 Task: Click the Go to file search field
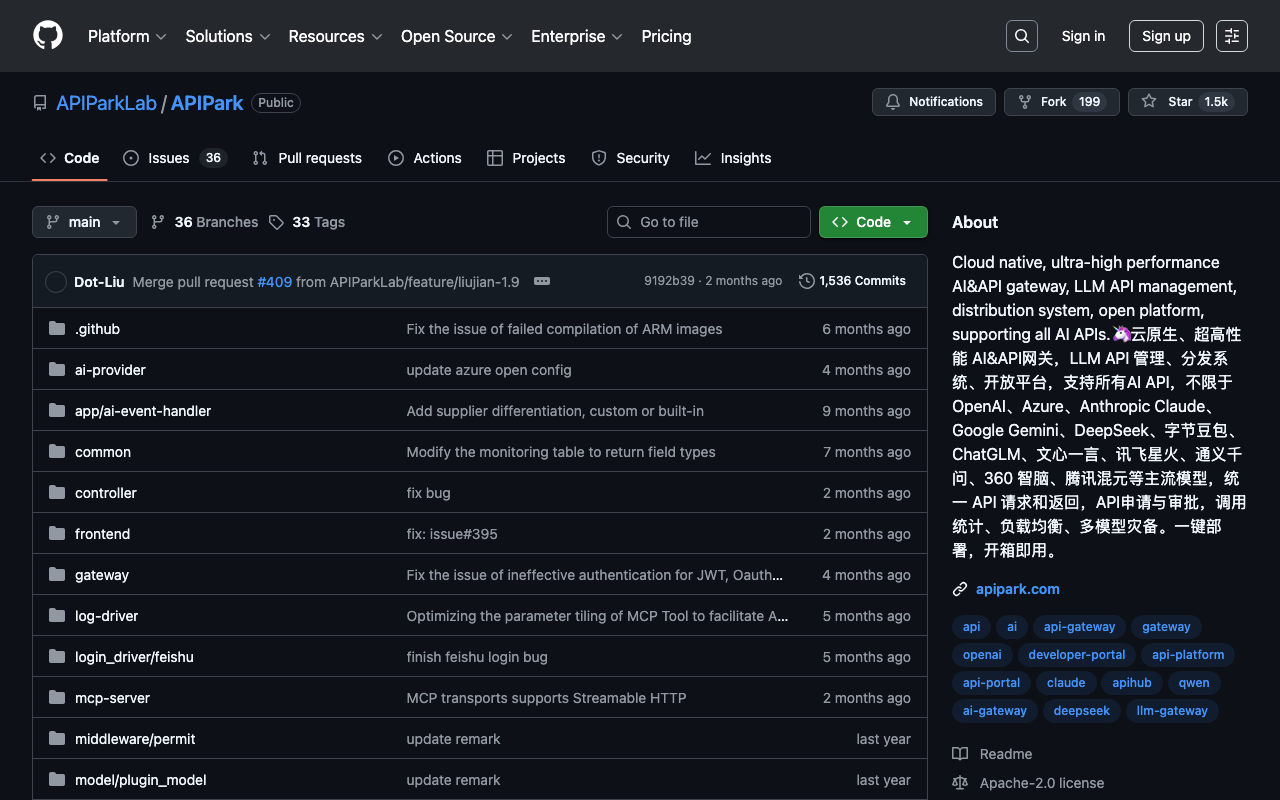(708, 222)
